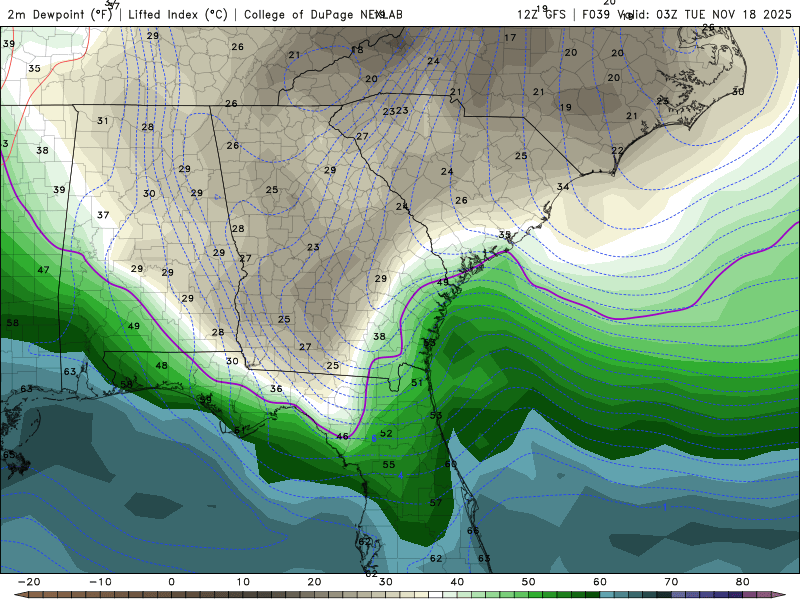
Task: Click the "50" color bar label
Action: pyautogui.click(x=529, y=582)
